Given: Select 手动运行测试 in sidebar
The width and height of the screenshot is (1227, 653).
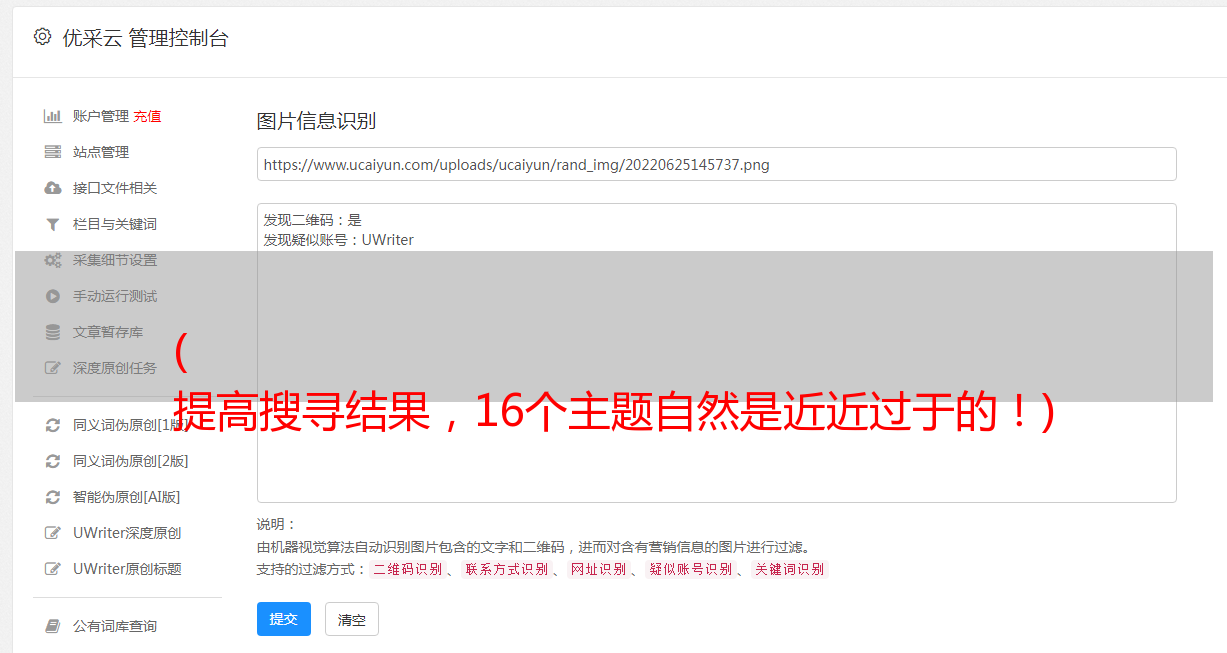Looking at the screenshot, I should click(x=115, y=296).
